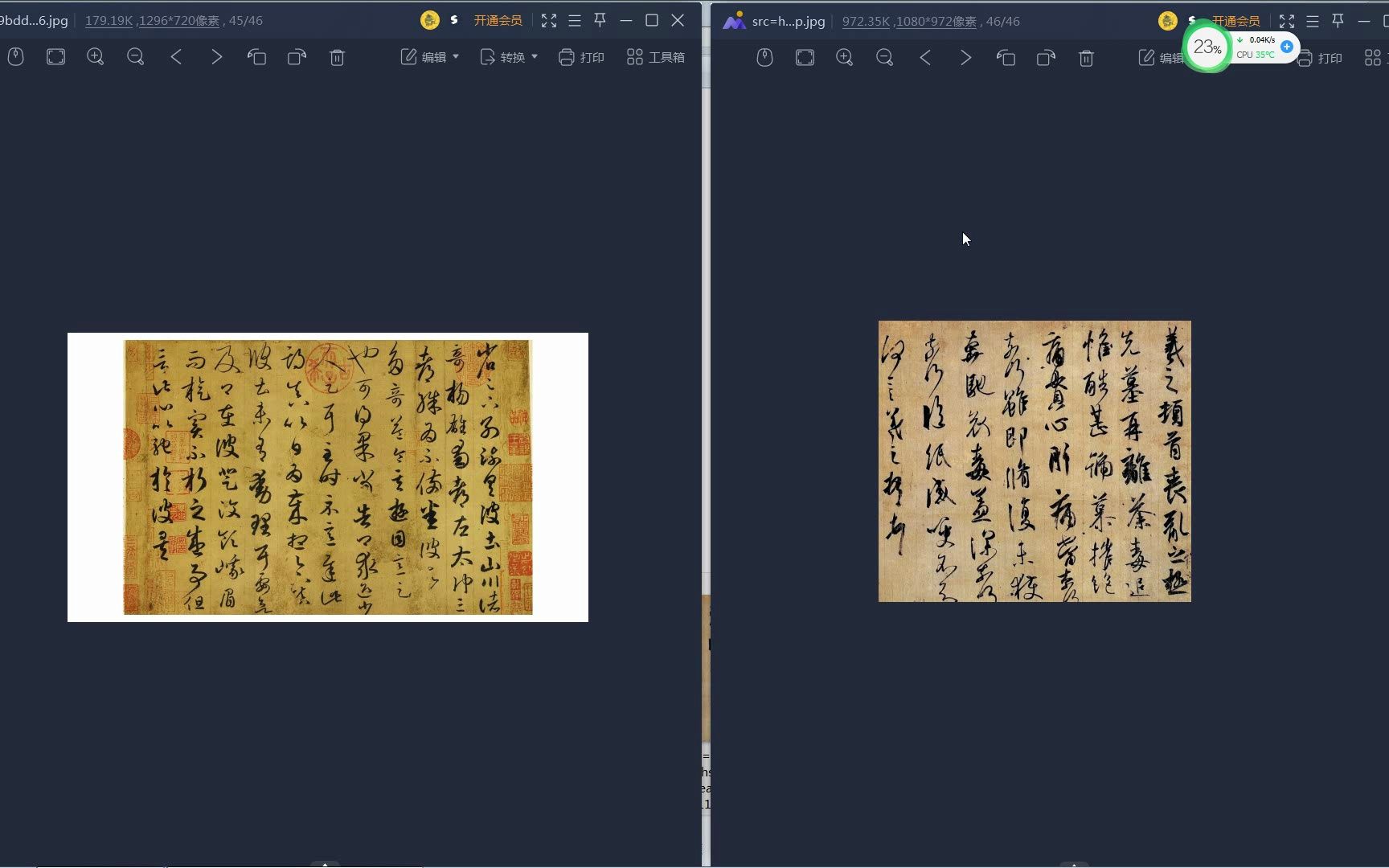1389x868 pixels.
Task: Click fit-to-window icon in left window
Action: click(x=55, y=57)
